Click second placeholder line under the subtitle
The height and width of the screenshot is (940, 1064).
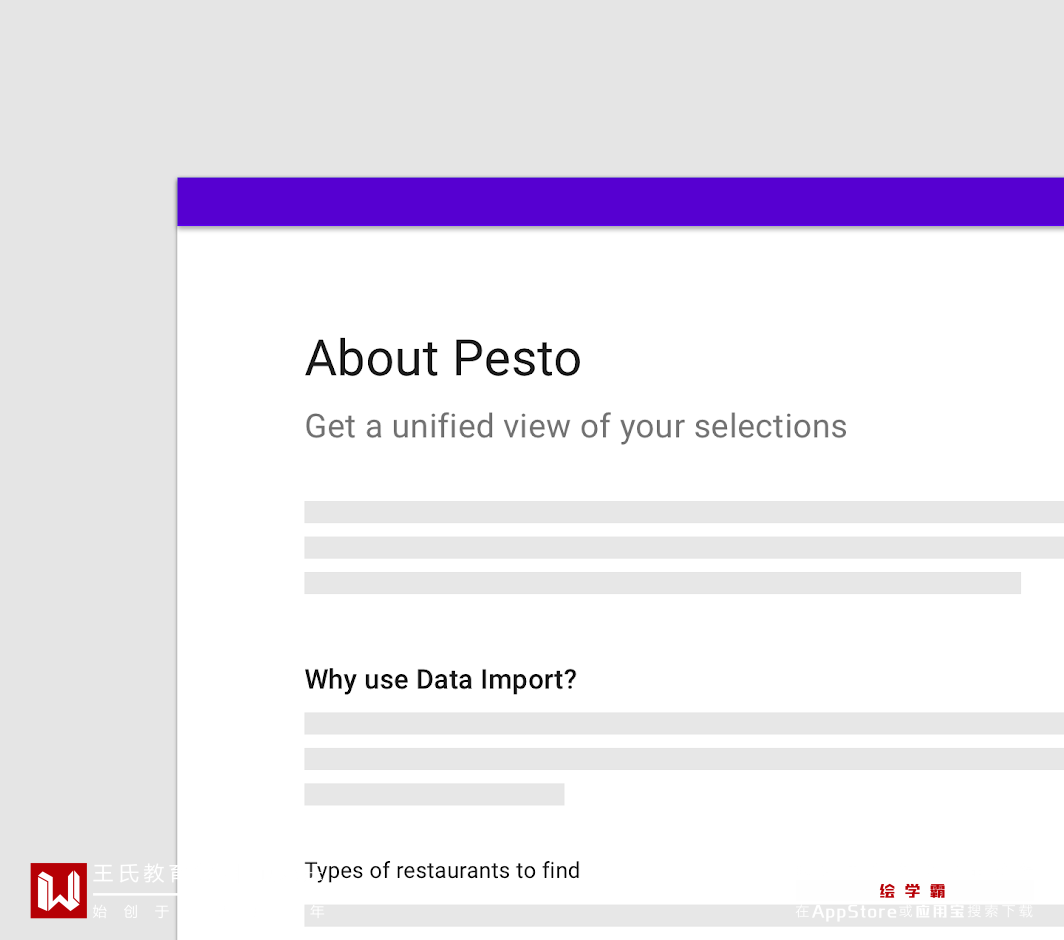coord(684,548)
